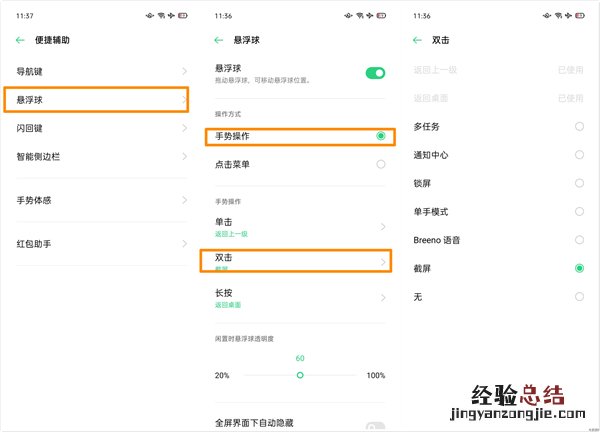Expand the 智能侧边栏 row arrow
This screenshot has width=600, height=432.
tap(184, 157)
